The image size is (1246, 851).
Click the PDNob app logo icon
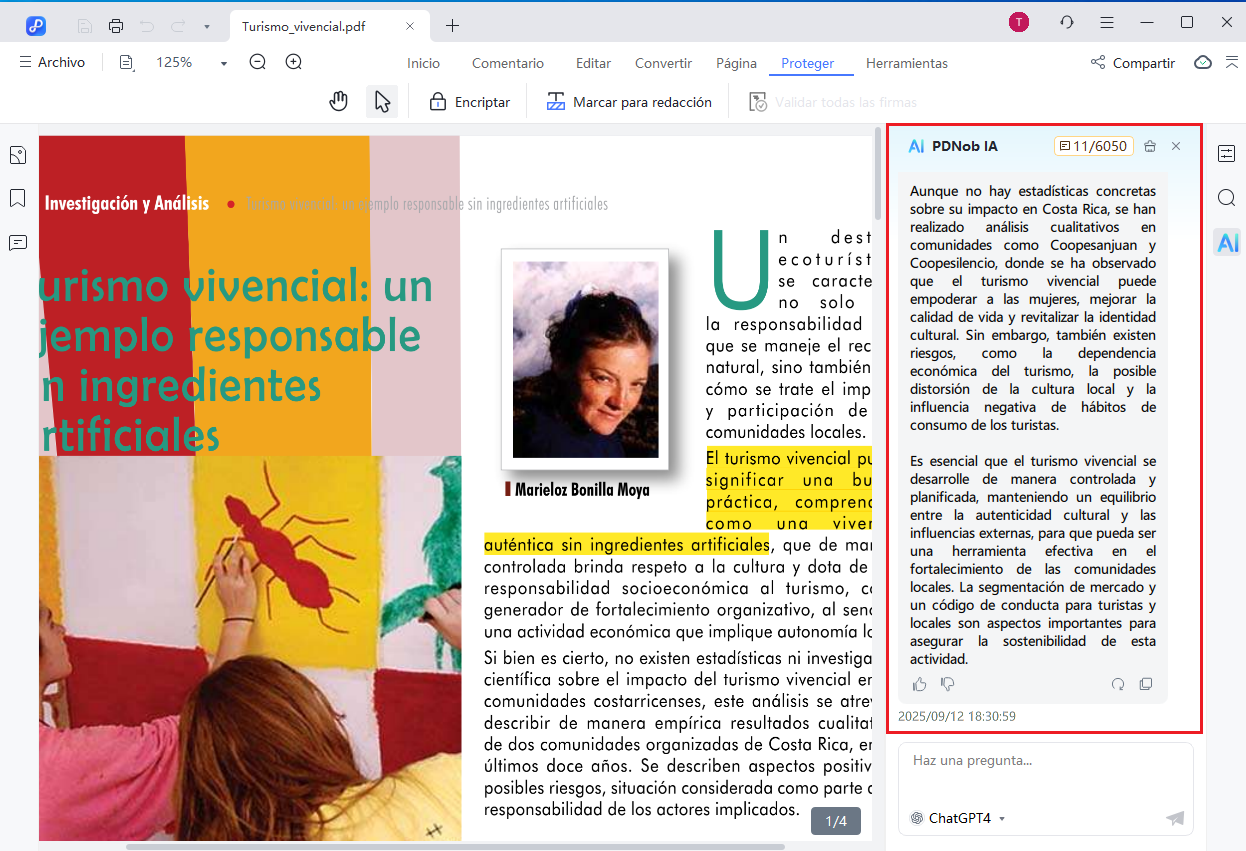(37, 25)
